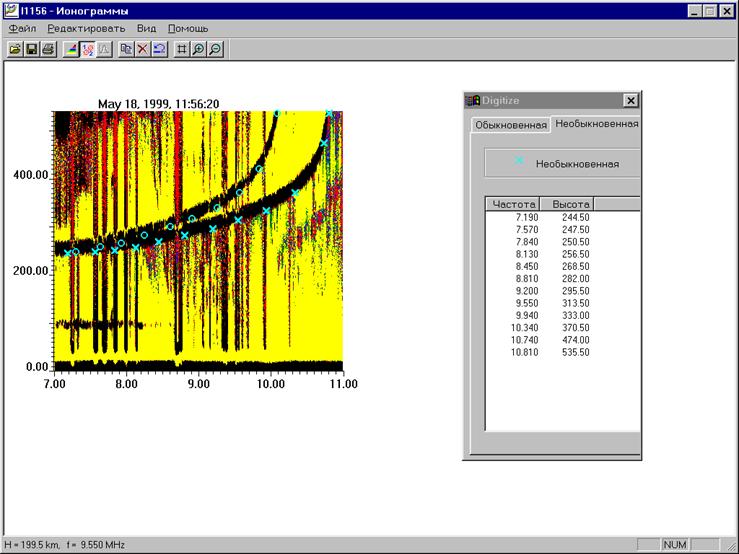Click the Частота column header
The image size is (739, 554).
coord(513,204)
